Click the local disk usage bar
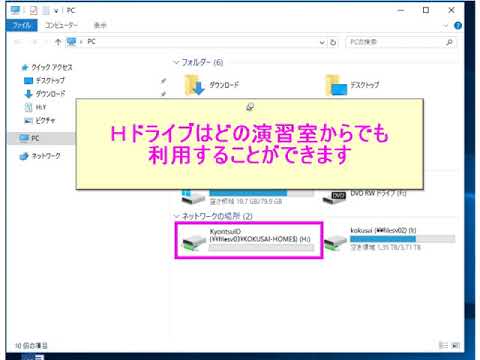 pos(261,193)
